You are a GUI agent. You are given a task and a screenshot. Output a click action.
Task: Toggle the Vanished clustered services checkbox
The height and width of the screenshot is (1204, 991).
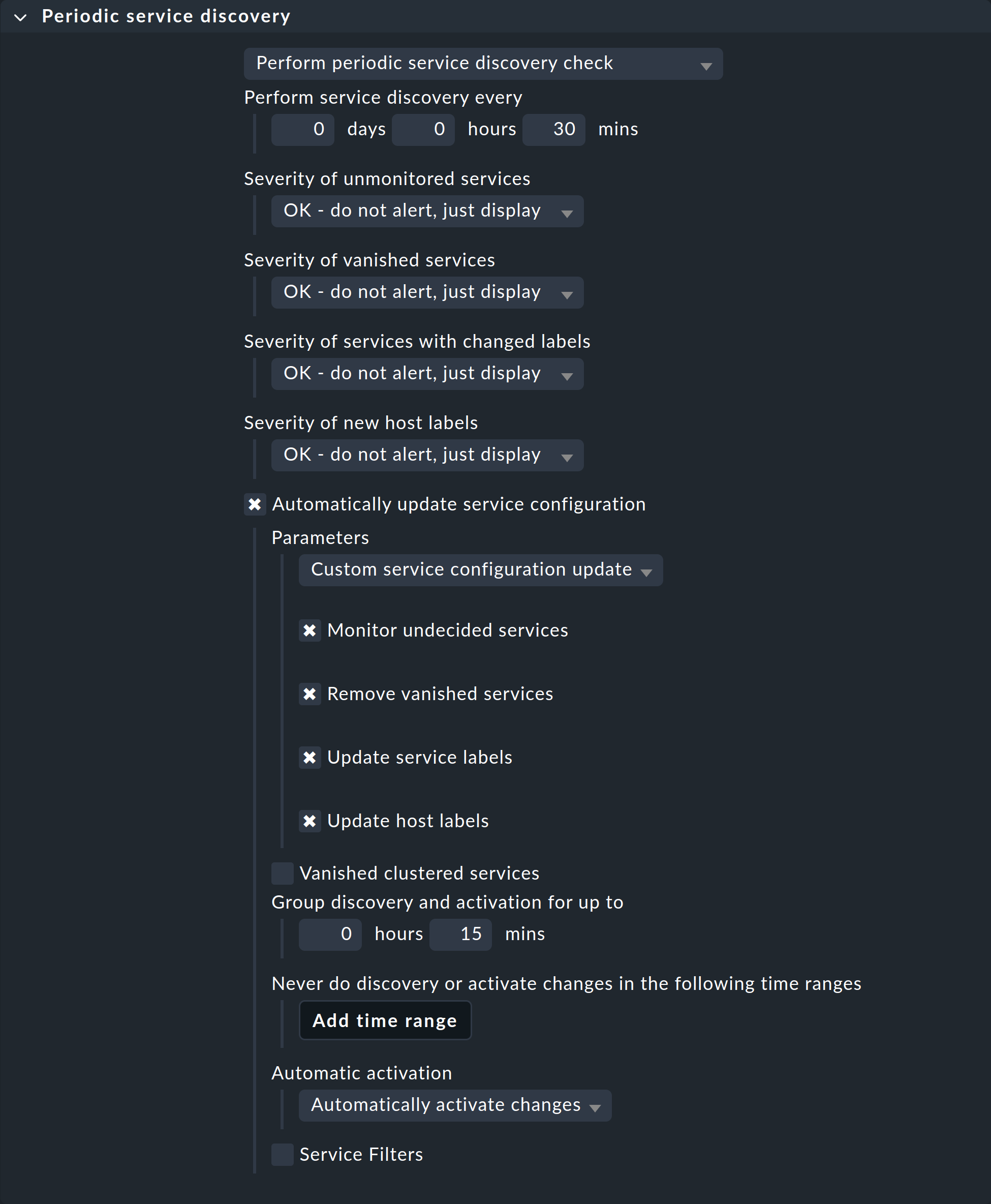click(x=283, y=872)
